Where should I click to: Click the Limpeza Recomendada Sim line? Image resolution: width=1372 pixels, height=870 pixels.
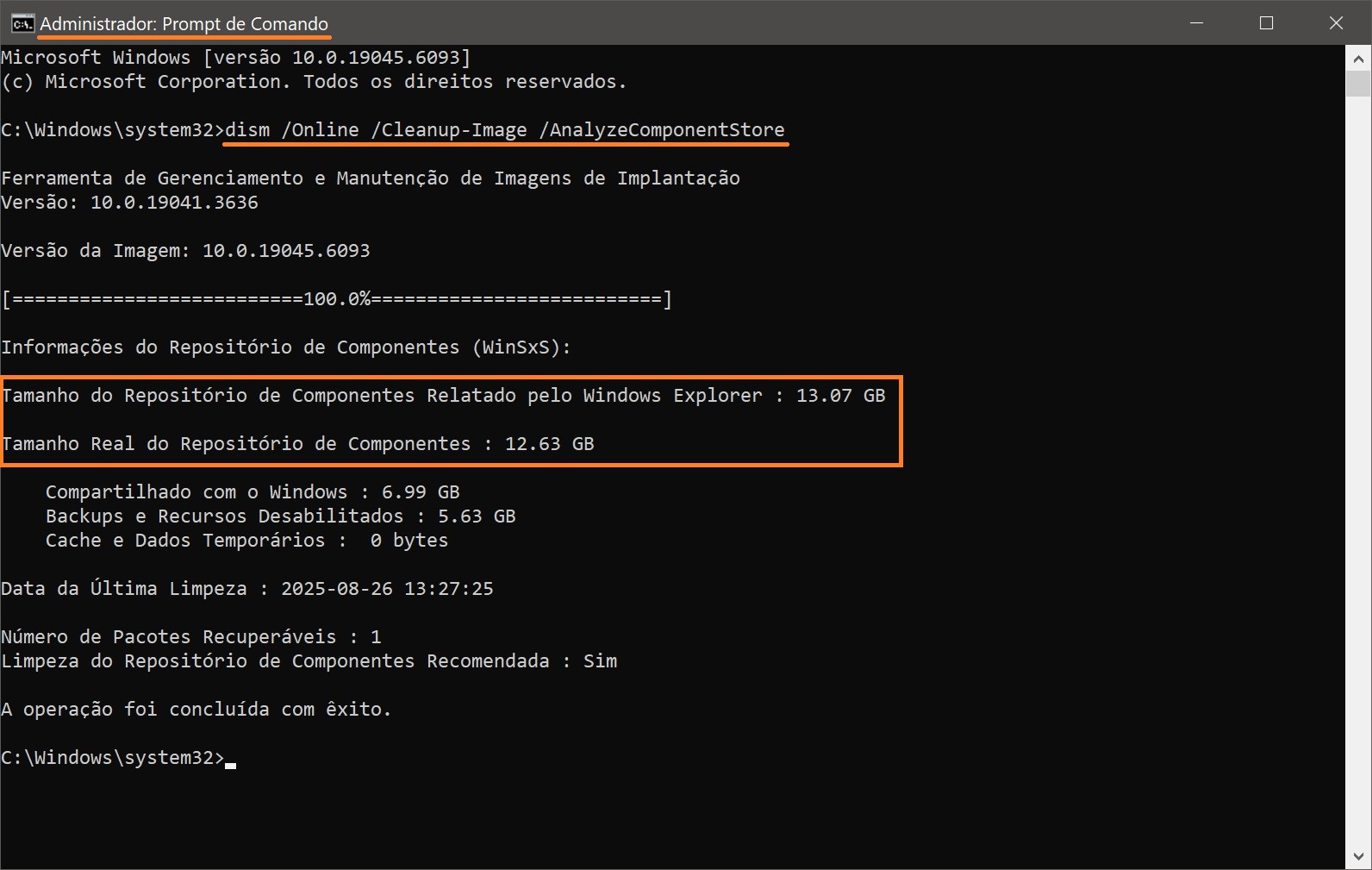click(x=309, y=661)
